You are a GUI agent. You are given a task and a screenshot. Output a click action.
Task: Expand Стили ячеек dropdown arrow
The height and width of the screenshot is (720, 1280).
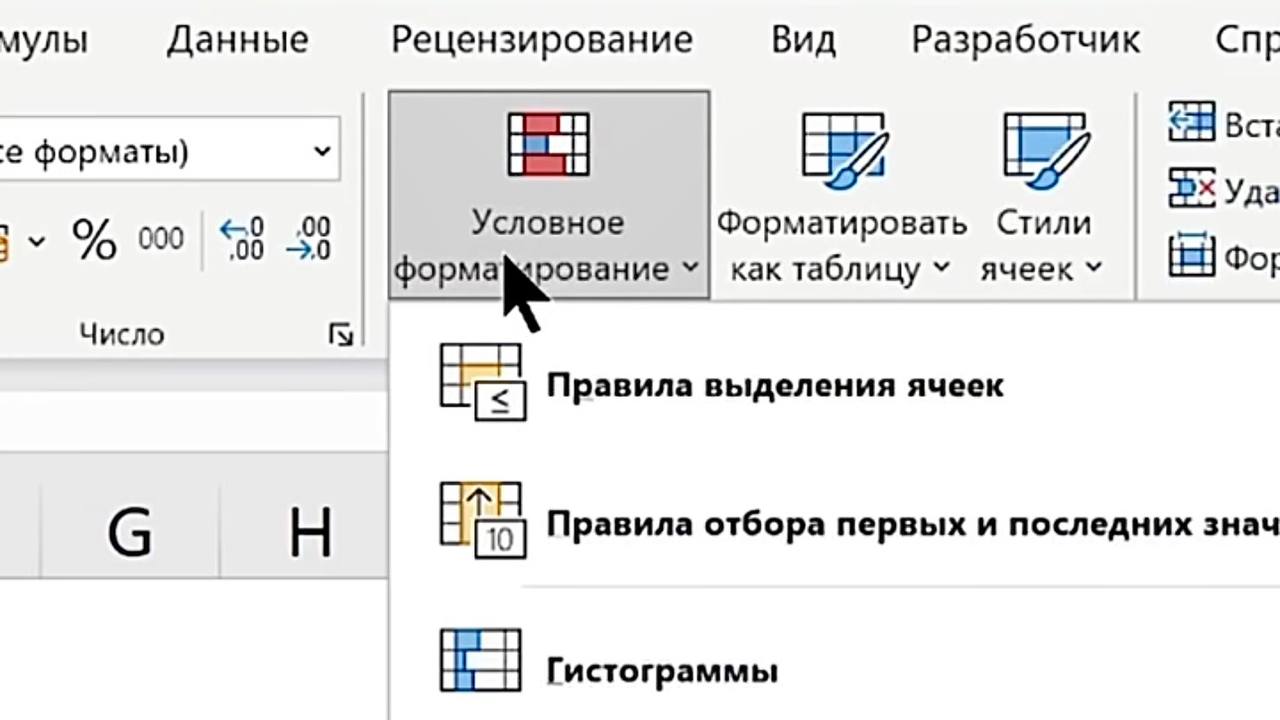(1093, 269)
